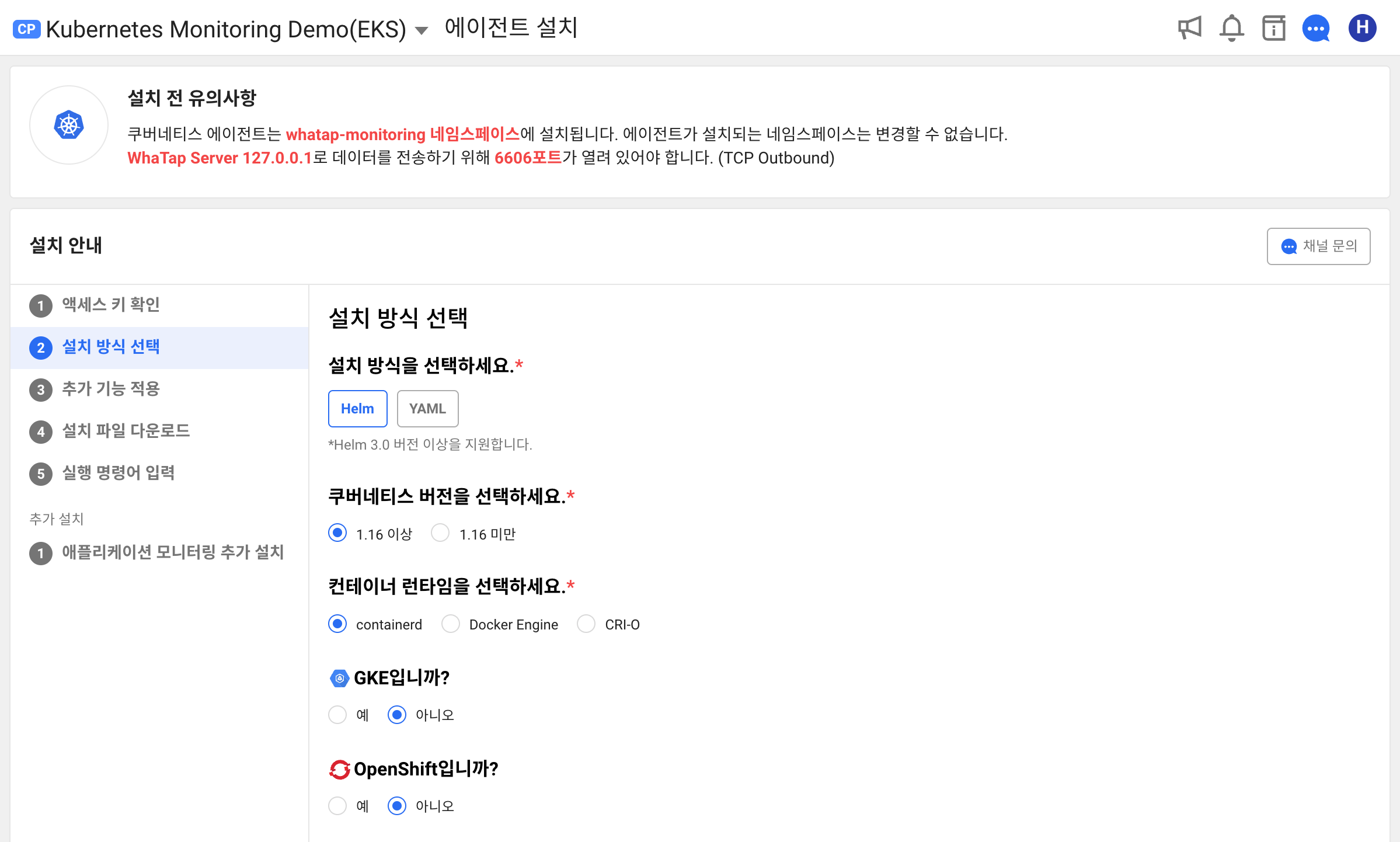Click the Kubernetes helm wheel logo
The width and height of the screenshot is (1400, 842).
pyautogui.click(x=69, y=125)
